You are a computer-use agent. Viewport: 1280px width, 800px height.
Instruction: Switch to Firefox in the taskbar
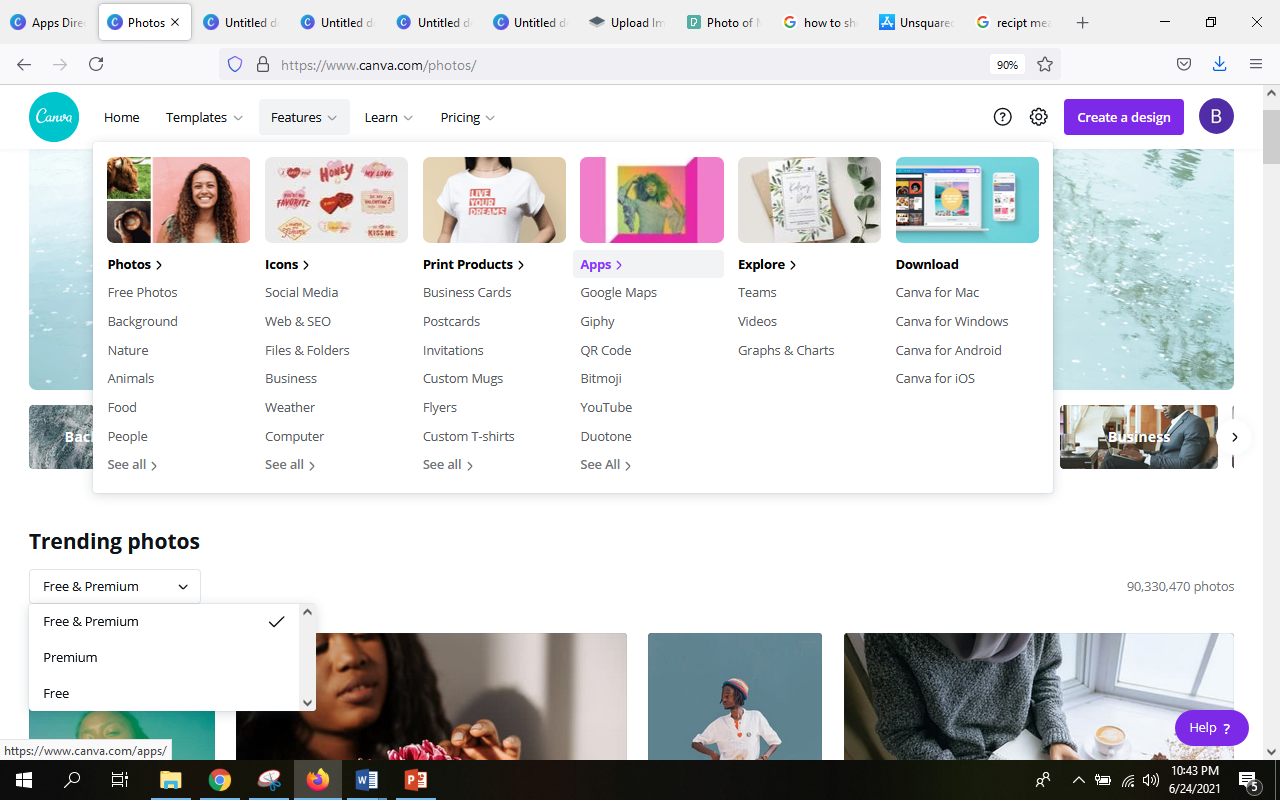pyautogui.click(x=318, y=780)
